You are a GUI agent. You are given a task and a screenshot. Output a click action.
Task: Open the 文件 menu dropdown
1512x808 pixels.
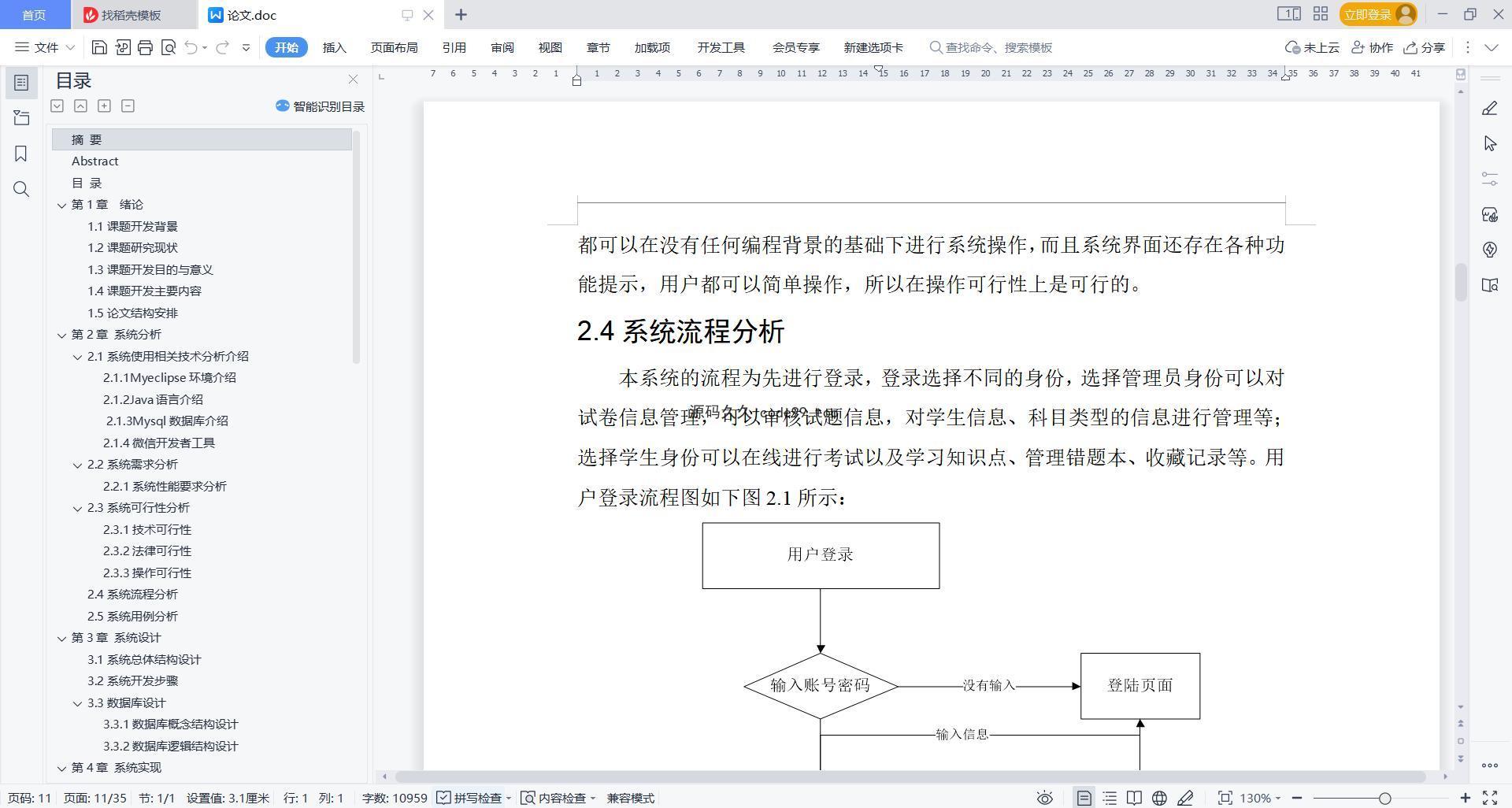[45, 47]
